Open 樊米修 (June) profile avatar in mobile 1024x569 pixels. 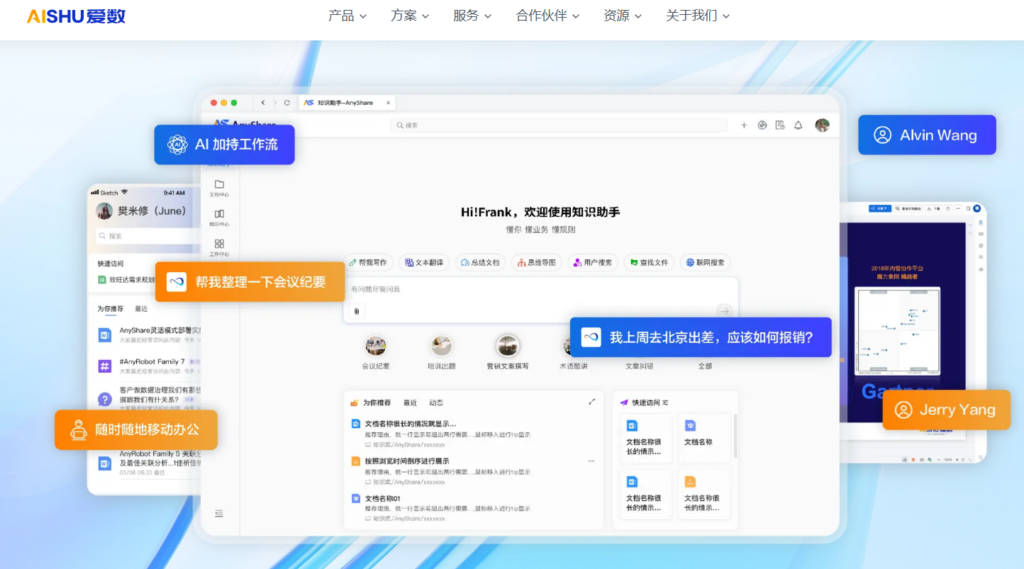[x=104, y=211]
